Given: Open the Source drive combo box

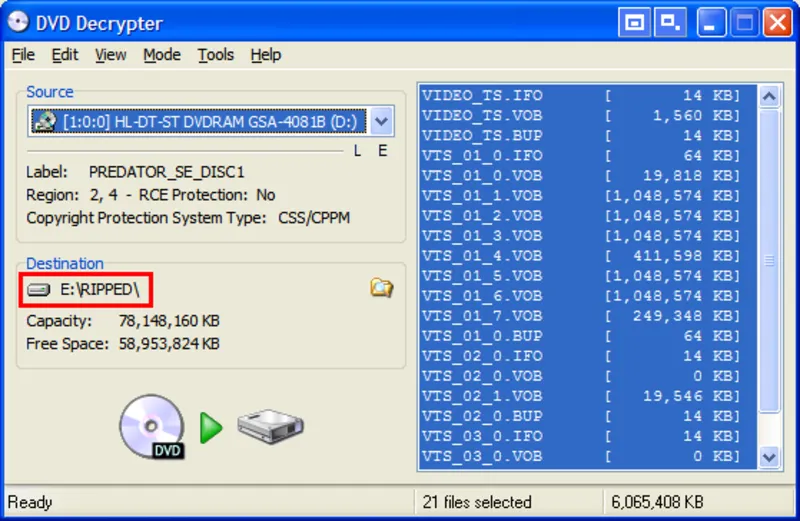Looking at the screenshot, I should coord(200,122).
